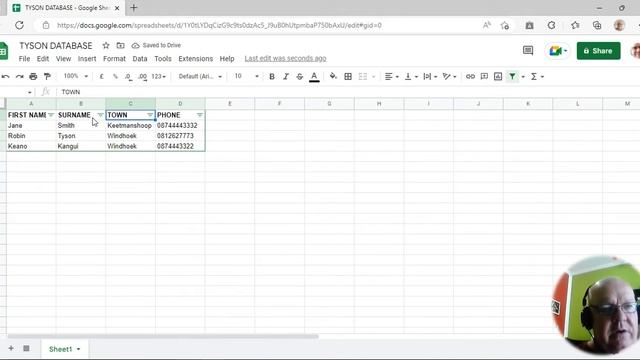The height and width of the screenshot is (360, 640).
Task: Open filter views dropdown arrow
Action: click(x=523, y=77)
